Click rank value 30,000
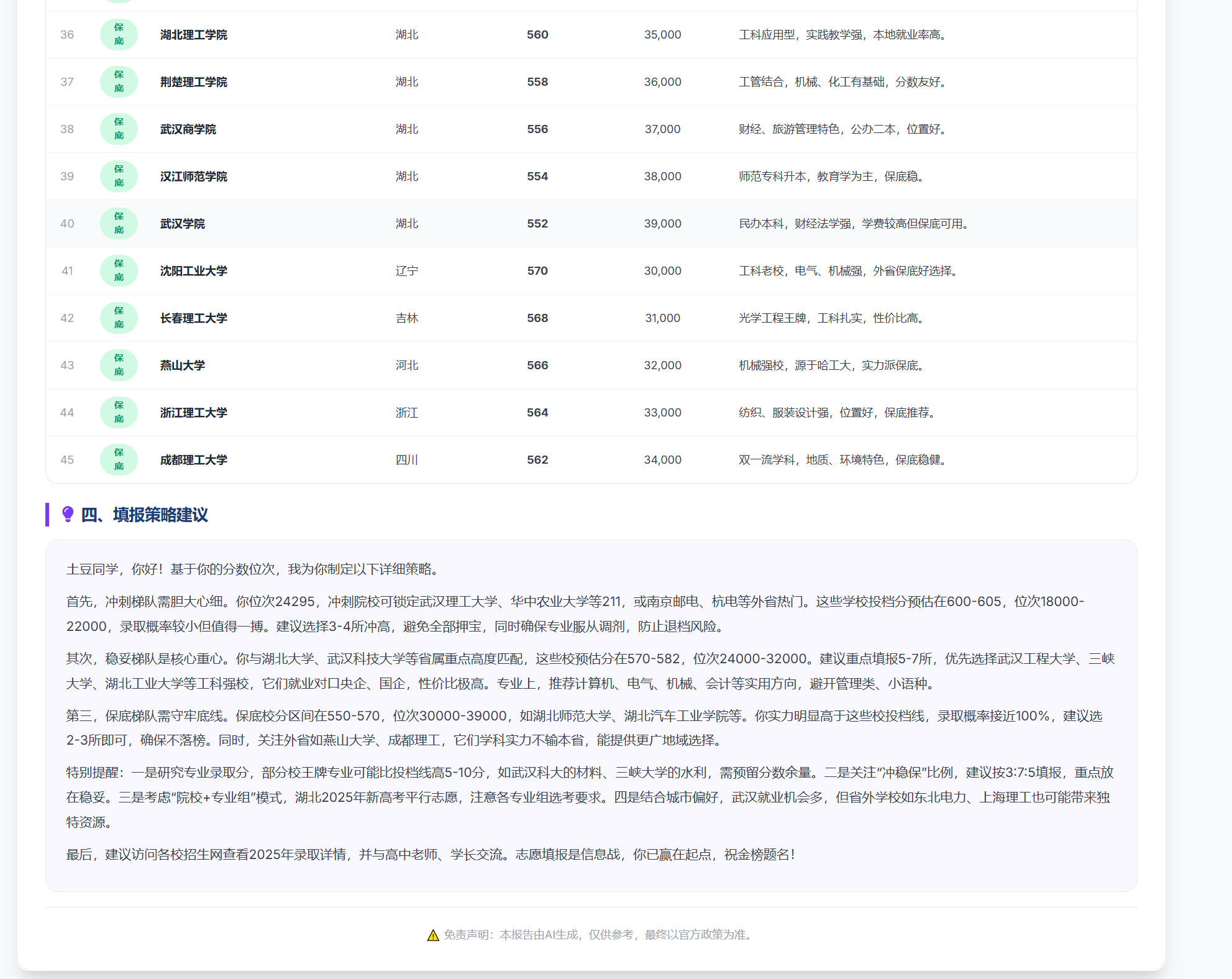This screenshot has width=1232, height=979. pyautogui.click(x=663, y=271)
